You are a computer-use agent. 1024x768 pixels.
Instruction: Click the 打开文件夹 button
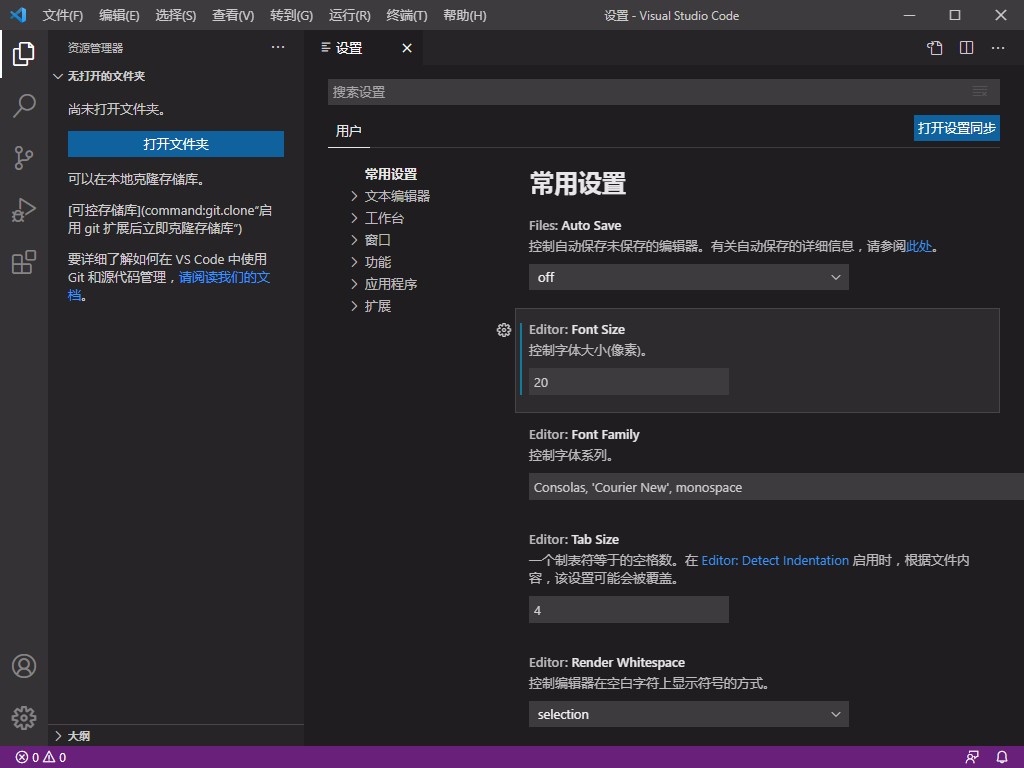coord(175,144)
